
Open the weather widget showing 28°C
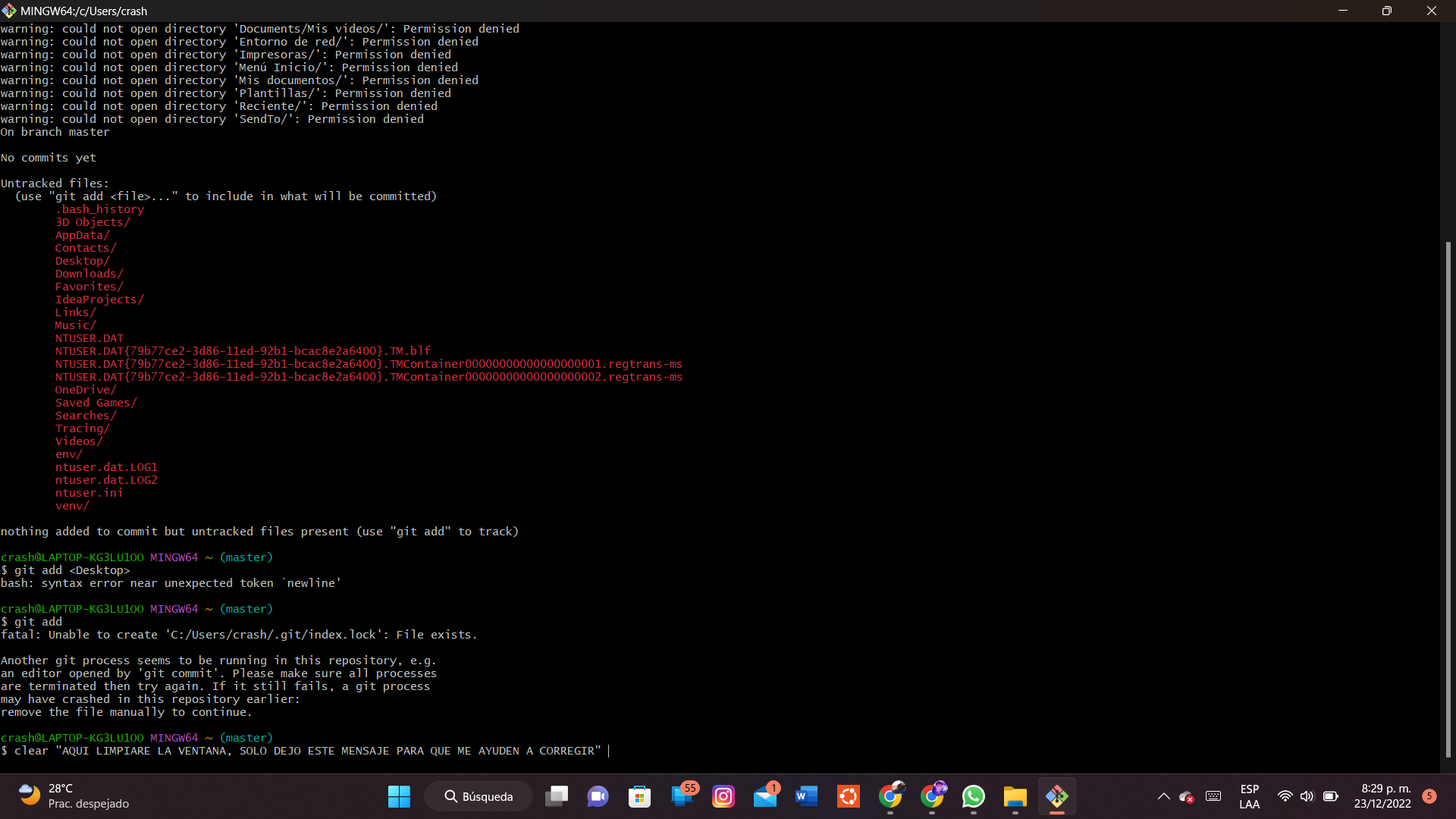[x=74, y=796]
